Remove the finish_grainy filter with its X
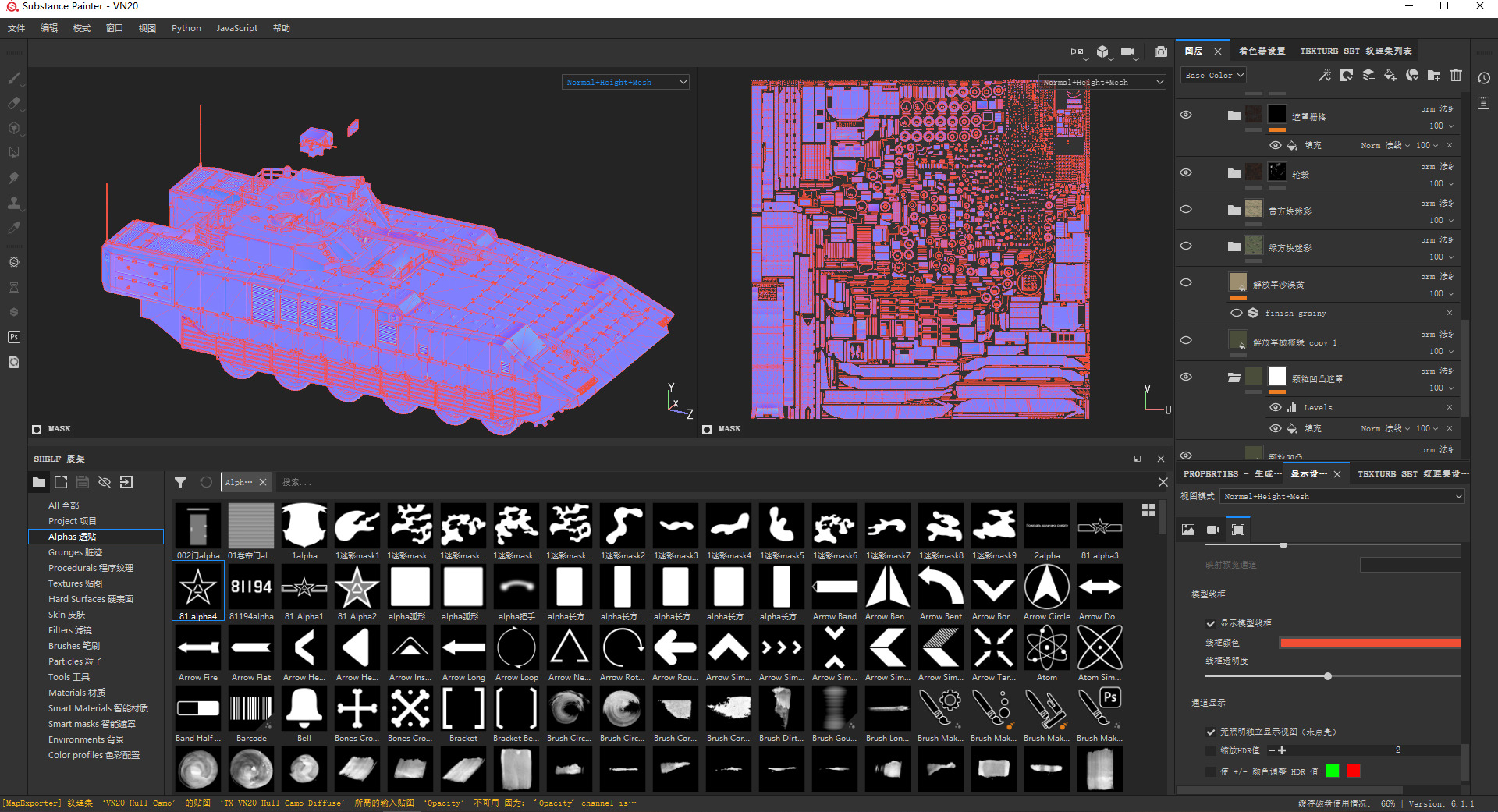The height and width of the screenshot is (812, 1498). [x=1450, y=313]
